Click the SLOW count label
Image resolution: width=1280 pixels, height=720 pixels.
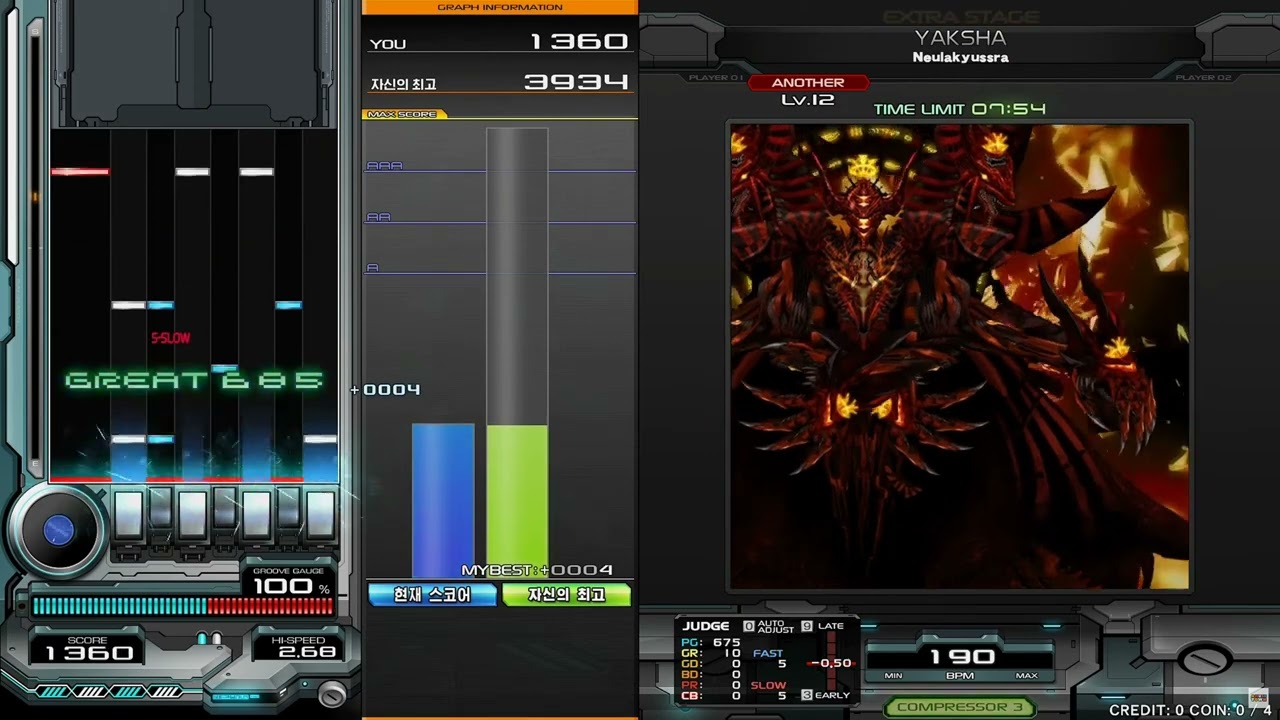(768, 685)
